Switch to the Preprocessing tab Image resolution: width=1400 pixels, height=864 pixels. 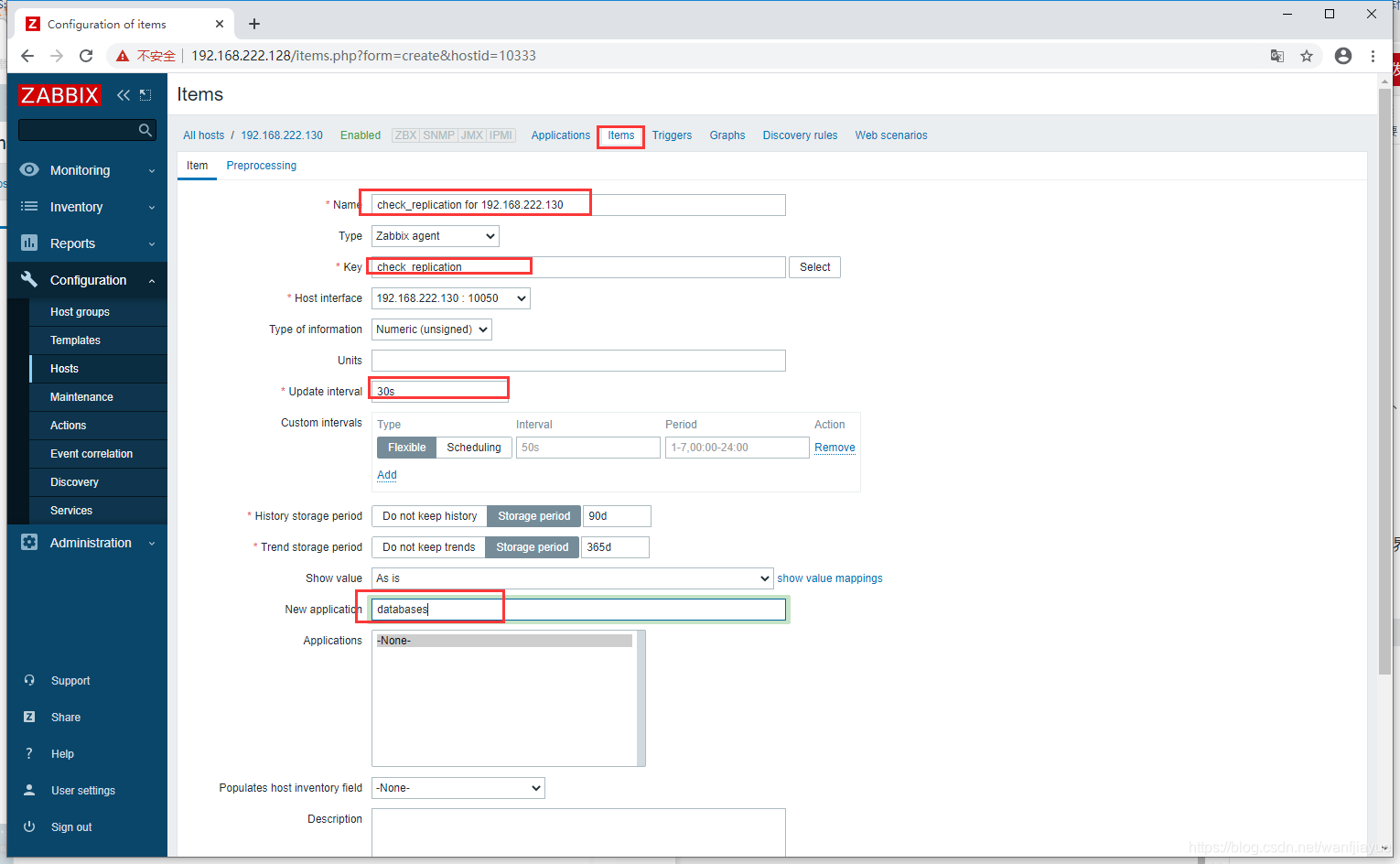pos(261,166)
